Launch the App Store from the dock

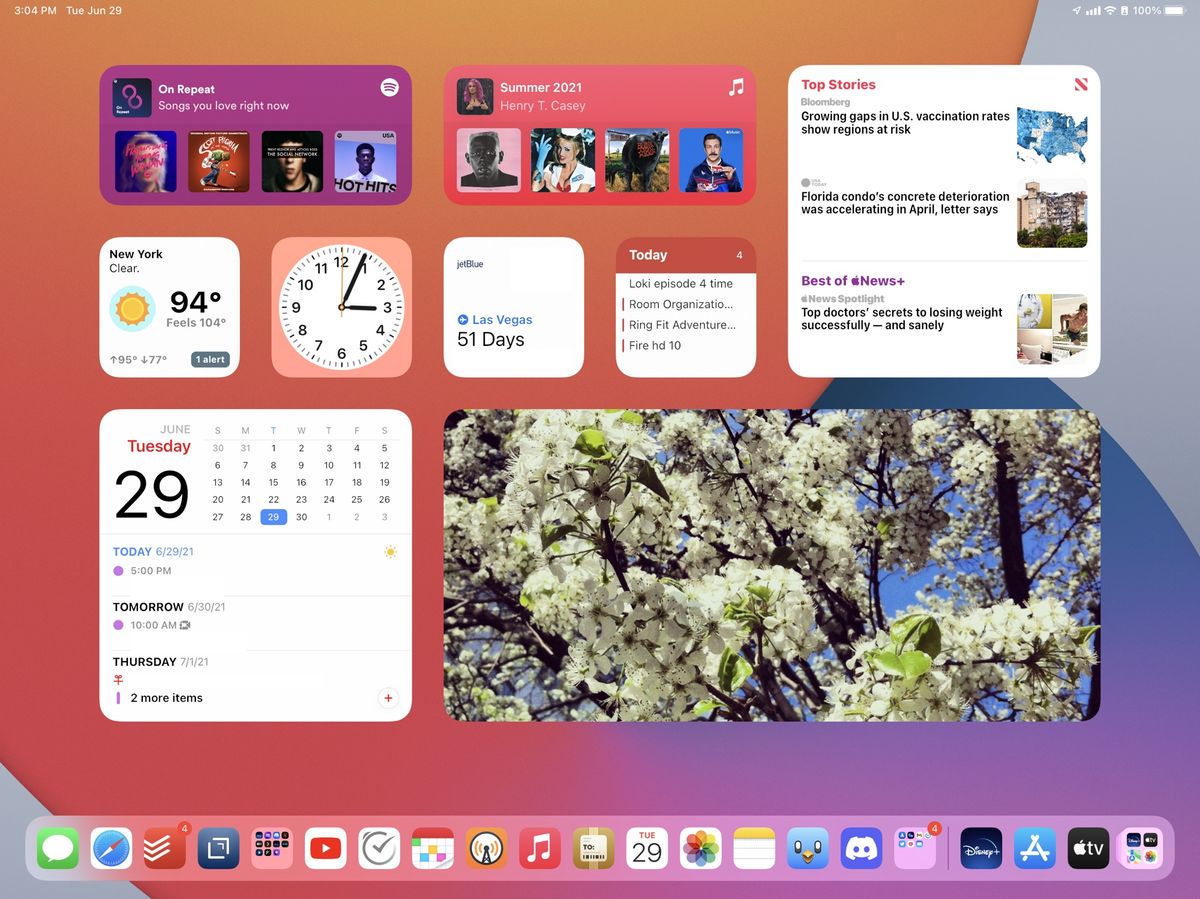[1034, 848]
